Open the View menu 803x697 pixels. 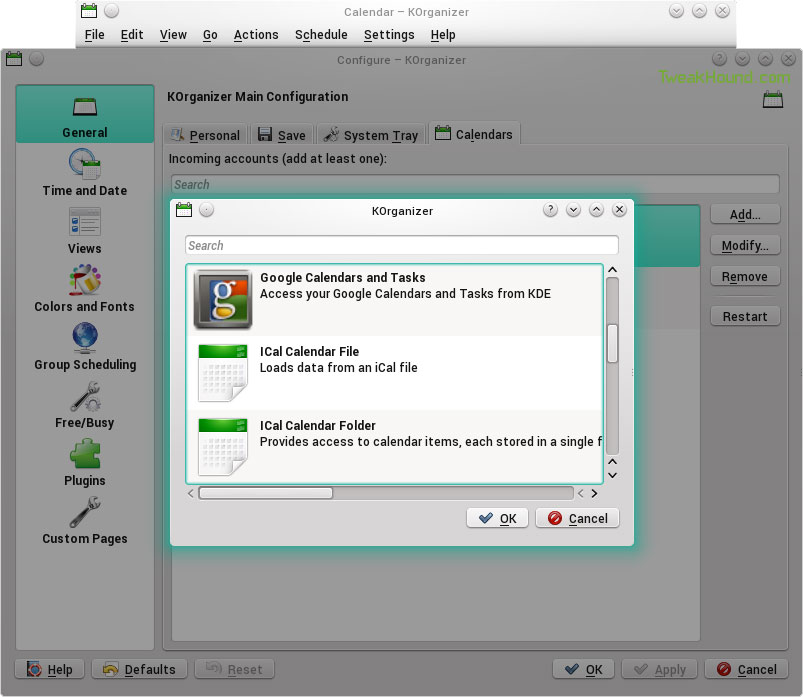tap(173, 35)
